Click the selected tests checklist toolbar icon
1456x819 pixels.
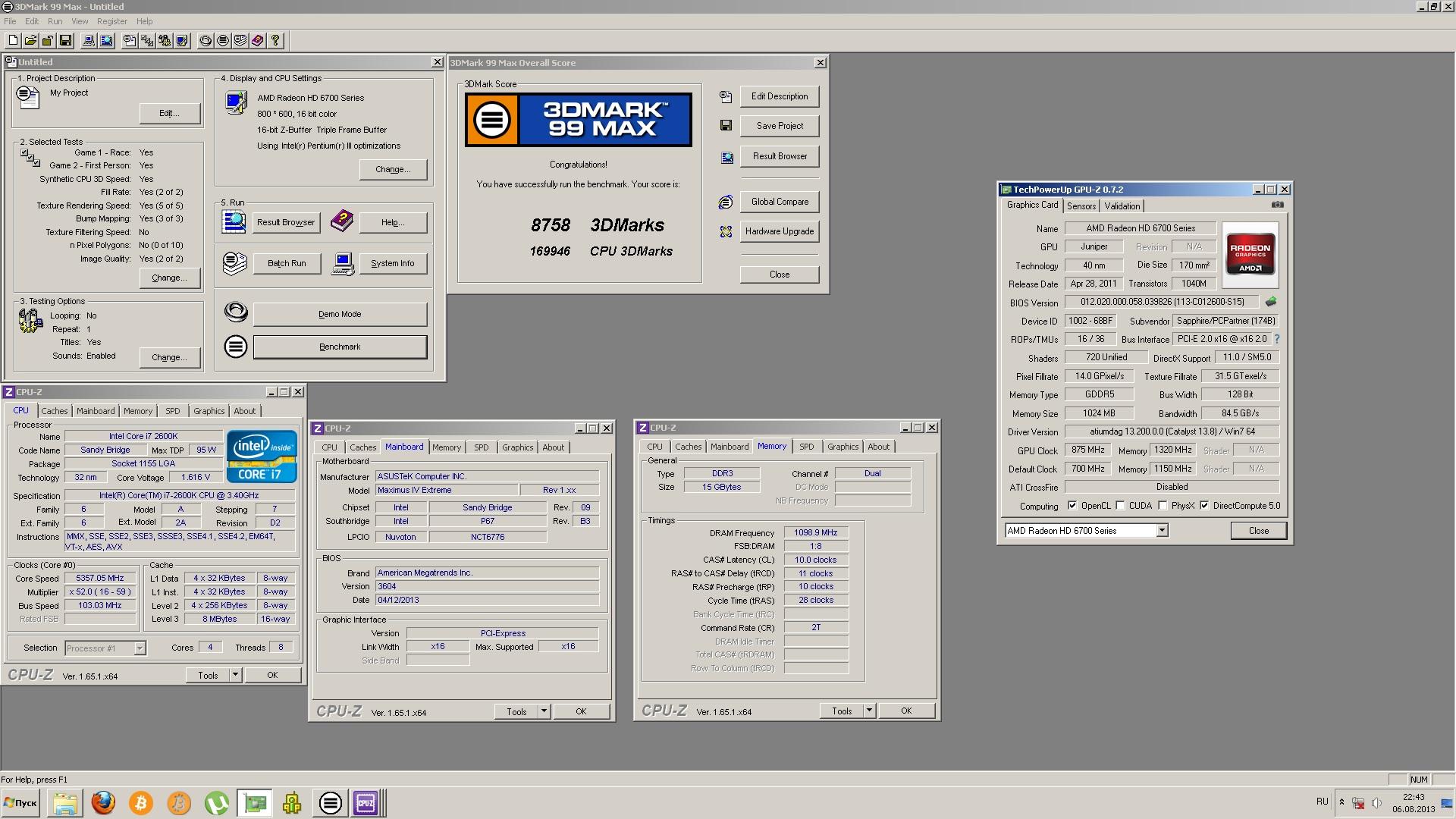(x=147, y=40)
